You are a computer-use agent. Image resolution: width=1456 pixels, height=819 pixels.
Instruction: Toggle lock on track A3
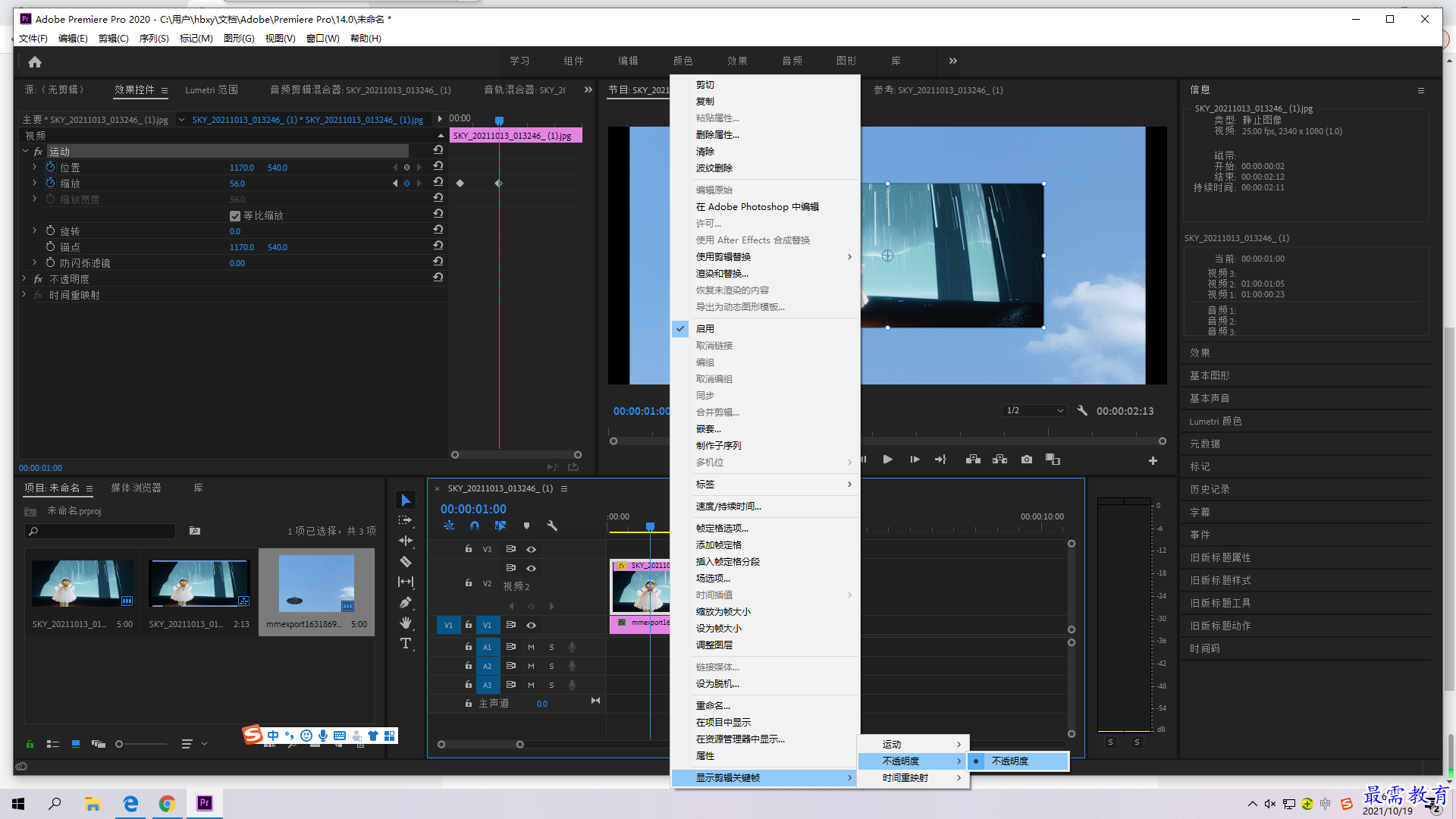point(469,684)
